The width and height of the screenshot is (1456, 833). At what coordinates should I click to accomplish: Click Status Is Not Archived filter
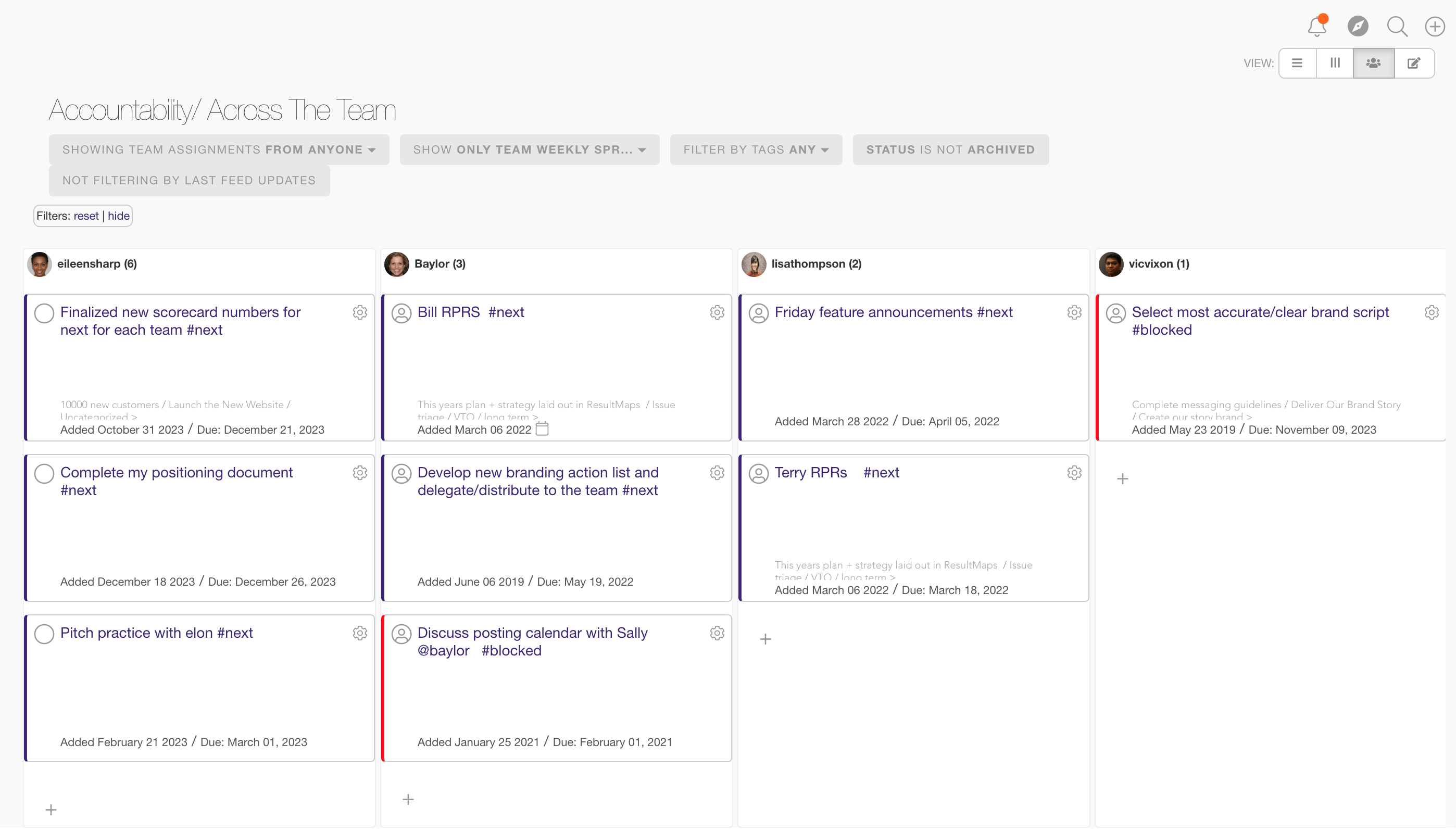click(x=950, y=150)
